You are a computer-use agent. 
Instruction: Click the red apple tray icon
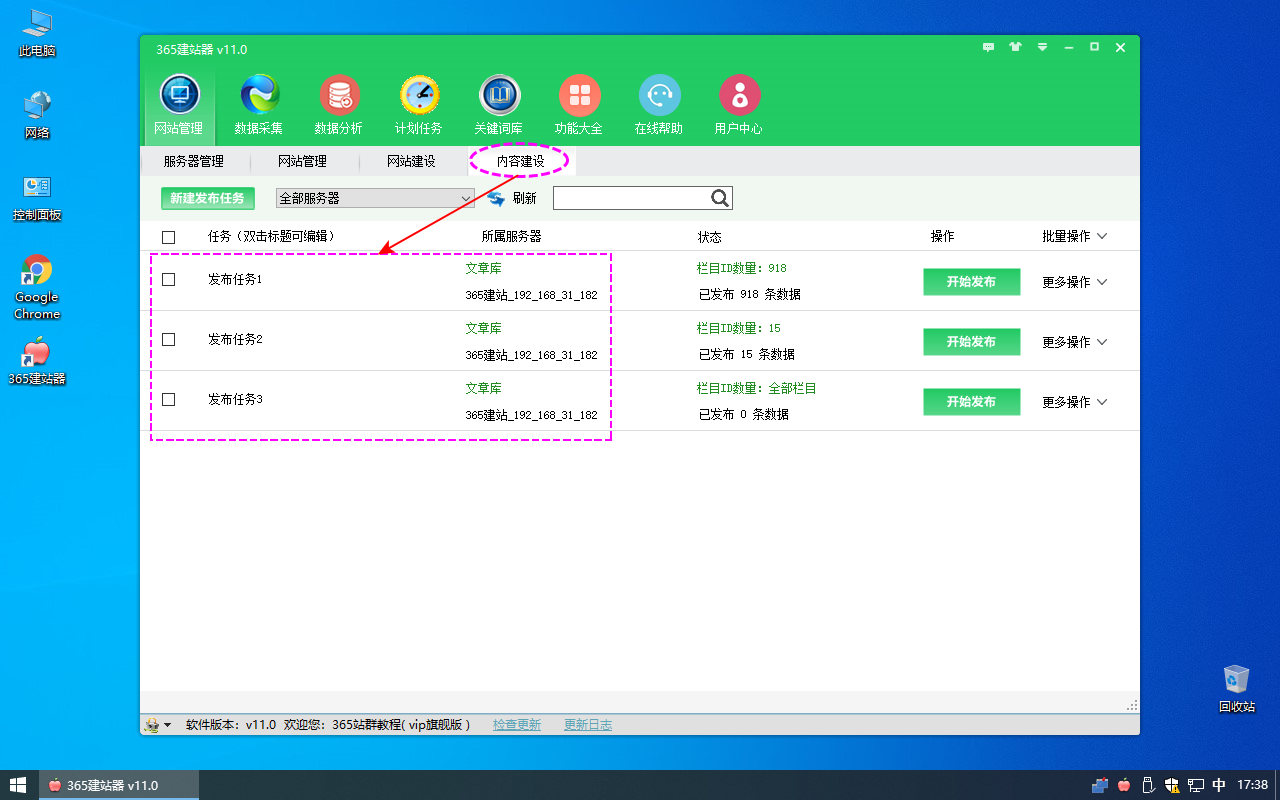(x=1124, y=785)
